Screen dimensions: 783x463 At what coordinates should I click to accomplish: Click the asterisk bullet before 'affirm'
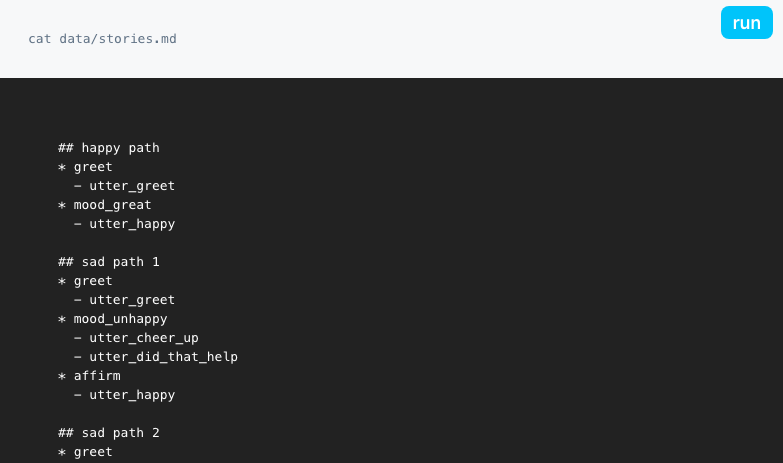pos(62,377)
